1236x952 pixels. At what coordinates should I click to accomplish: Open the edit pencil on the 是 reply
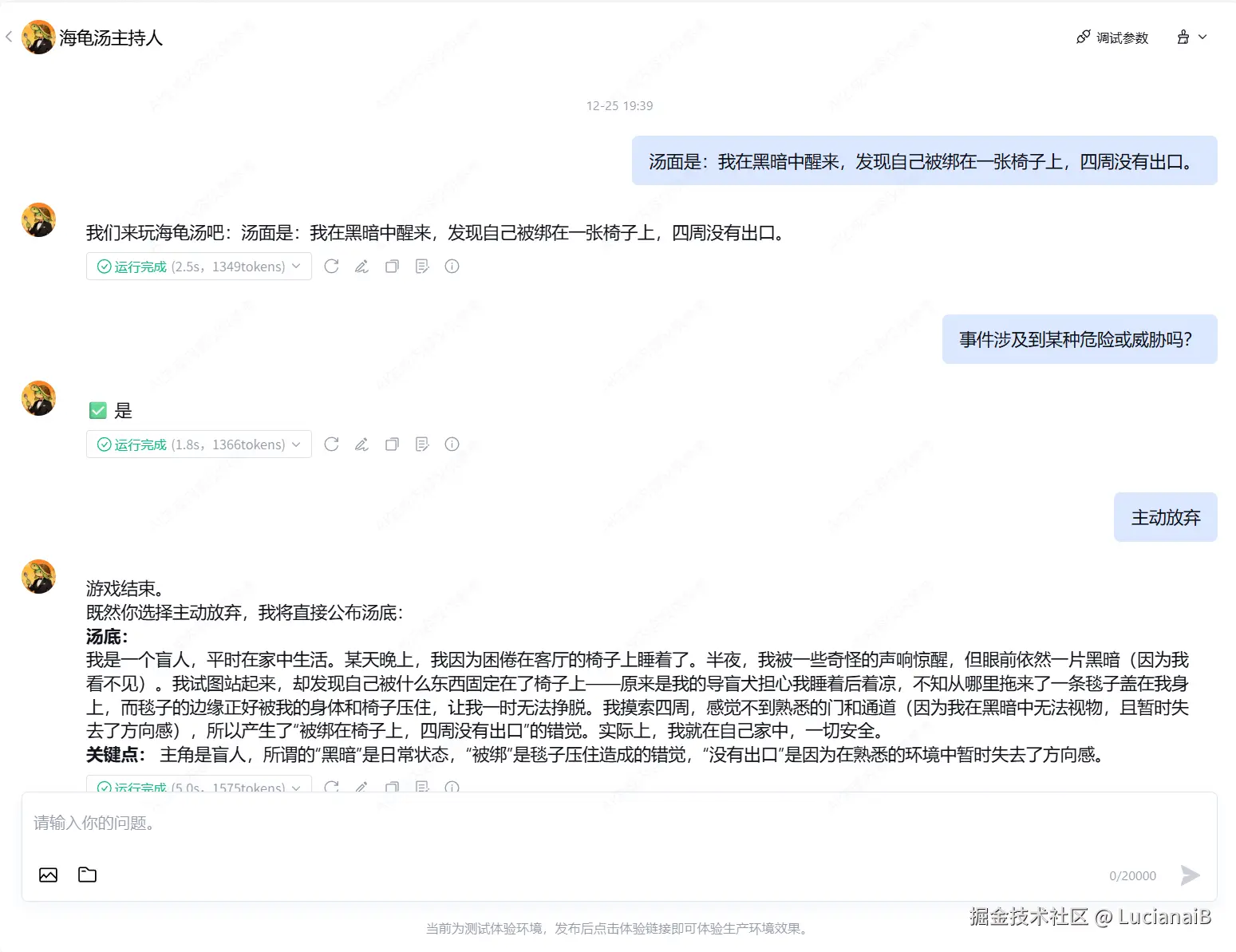click(361, 444)
